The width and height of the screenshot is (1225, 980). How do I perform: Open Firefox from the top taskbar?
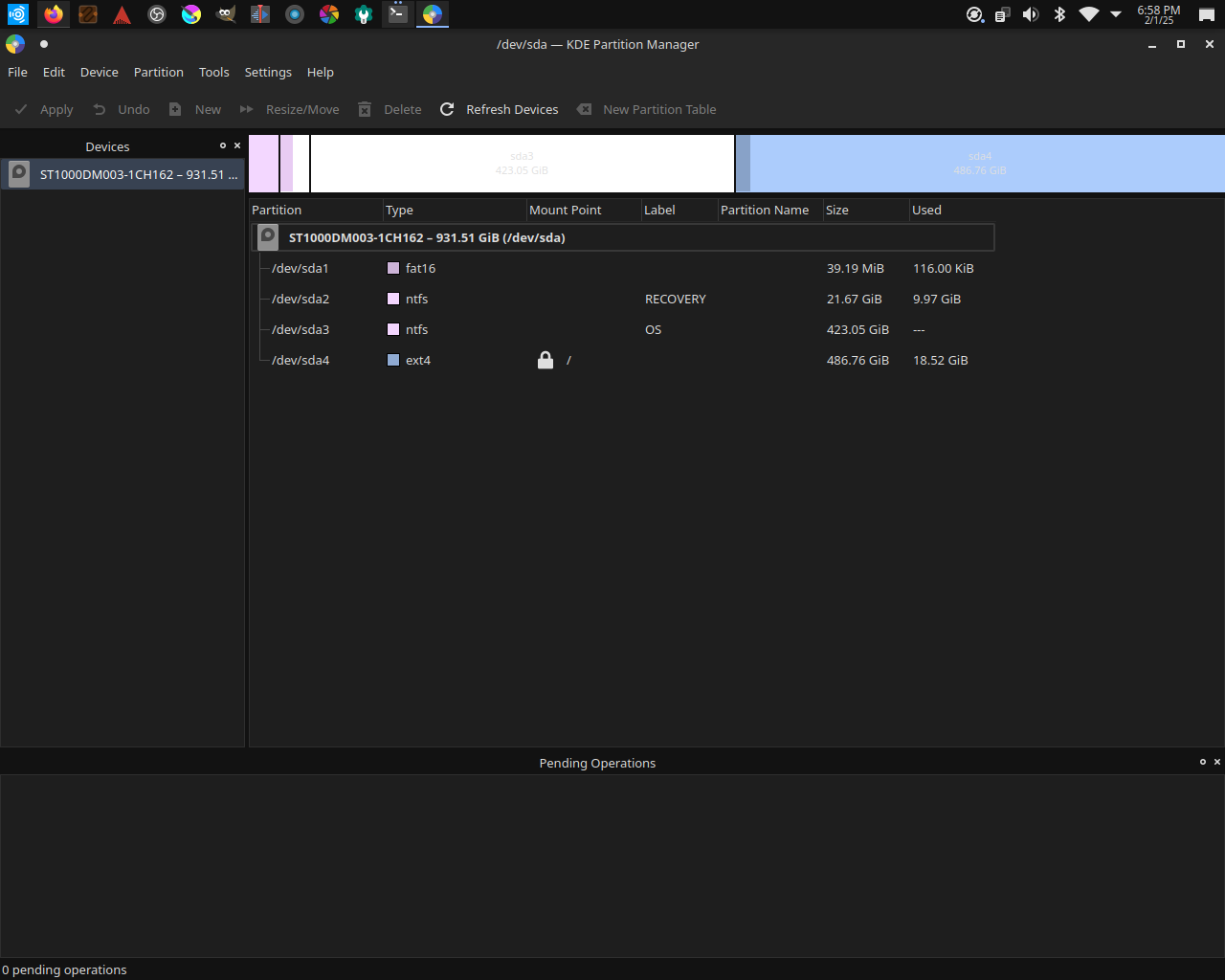54,14
